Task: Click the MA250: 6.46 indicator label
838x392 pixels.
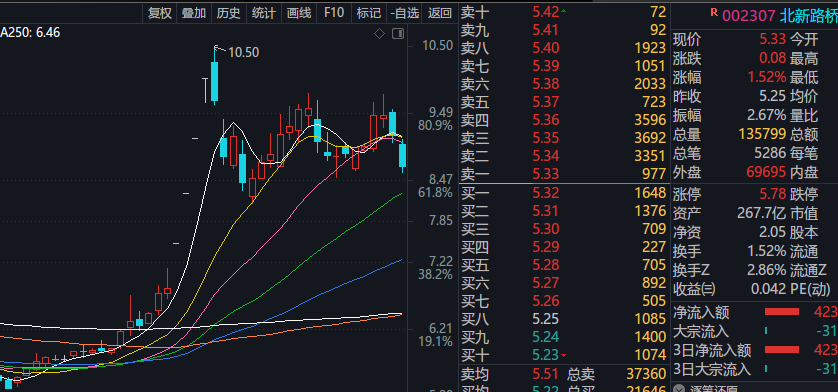Action: click(30, 33)
